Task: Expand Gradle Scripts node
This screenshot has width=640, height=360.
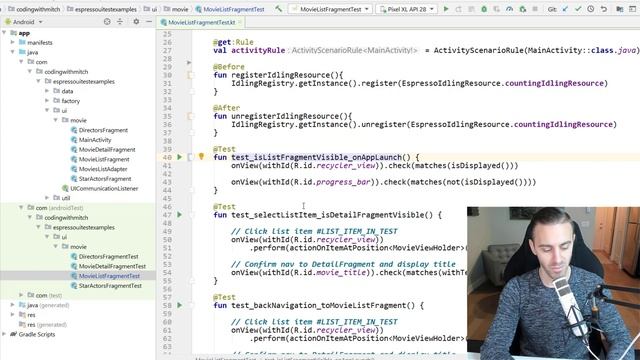Action: (4, 334)
